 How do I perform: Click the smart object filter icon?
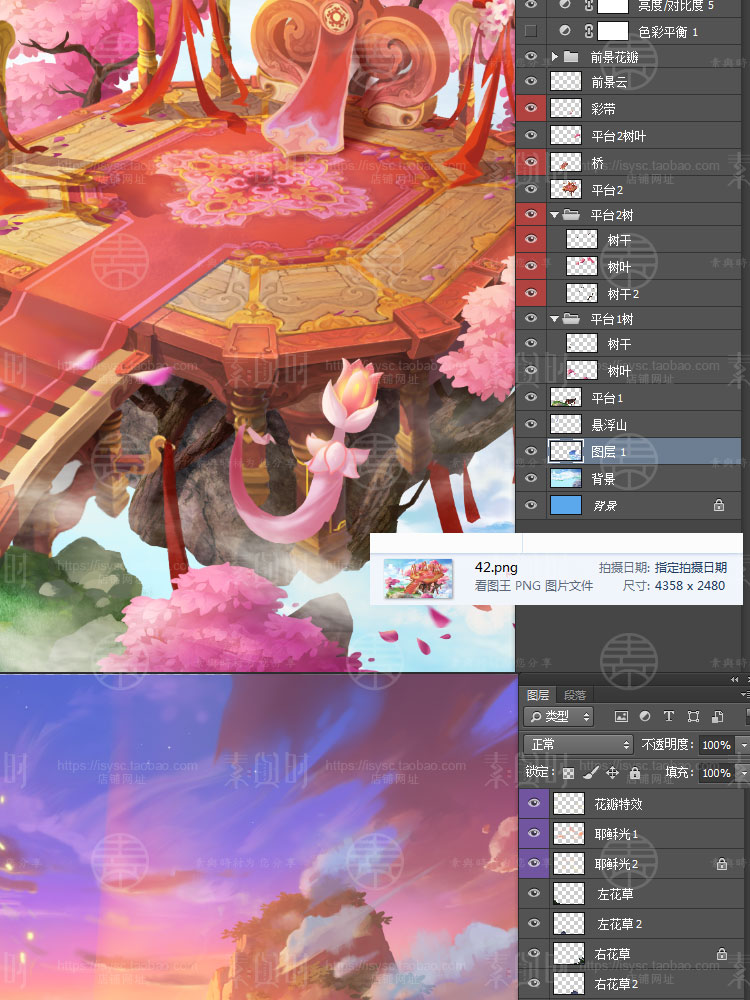(x=717, y=716)
